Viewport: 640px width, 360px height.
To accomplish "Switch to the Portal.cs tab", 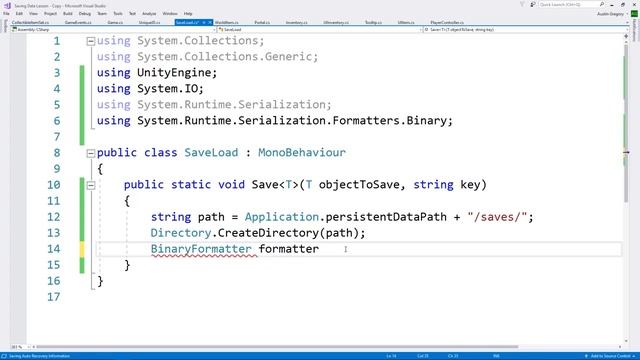I will click(x=262, y=22).
